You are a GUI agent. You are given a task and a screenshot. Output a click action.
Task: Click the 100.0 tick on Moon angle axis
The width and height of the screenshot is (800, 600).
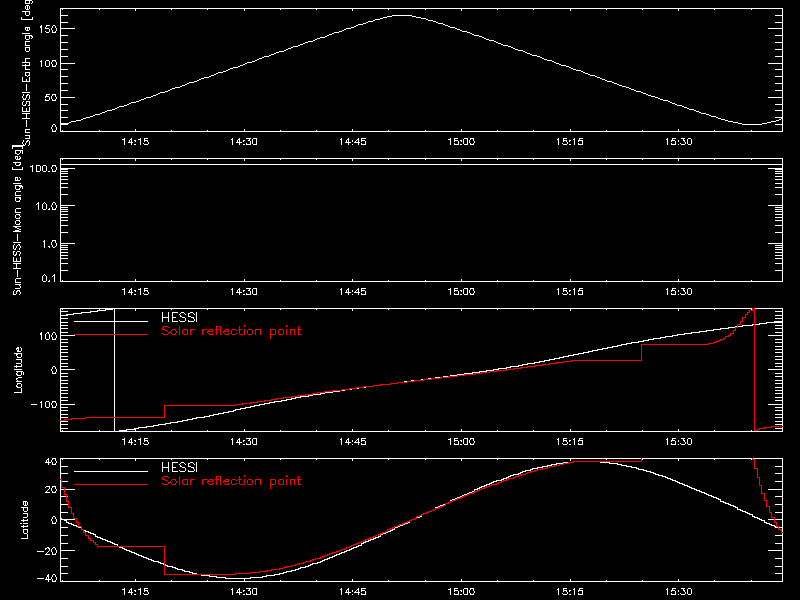click(43, 169)
